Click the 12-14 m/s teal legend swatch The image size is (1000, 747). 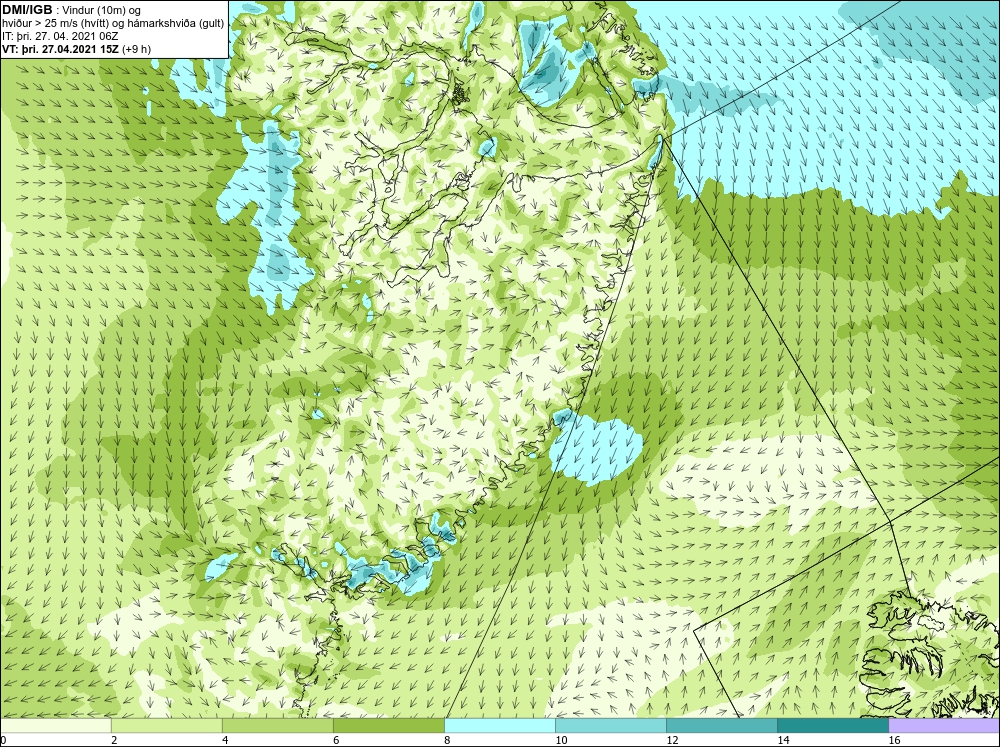tap(721, 725)
